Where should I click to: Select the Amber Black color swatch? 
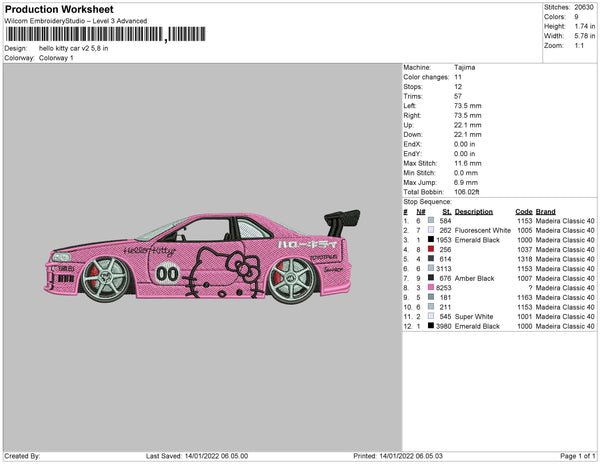click(x=430, y=278)
